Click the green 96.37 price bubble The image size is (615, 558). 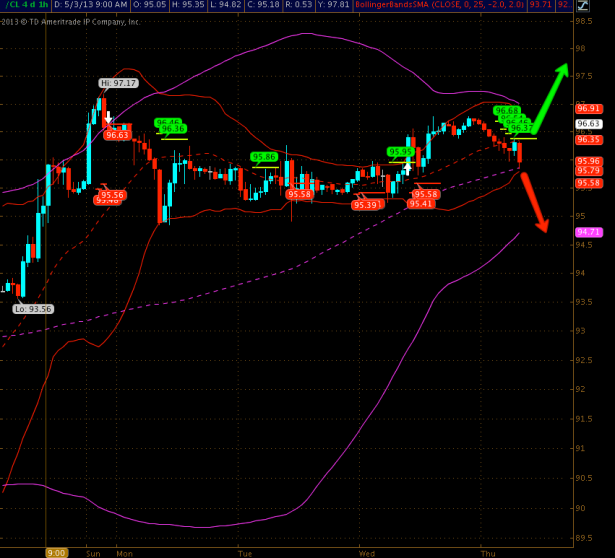pyautogui.click(x=522, y=128)
